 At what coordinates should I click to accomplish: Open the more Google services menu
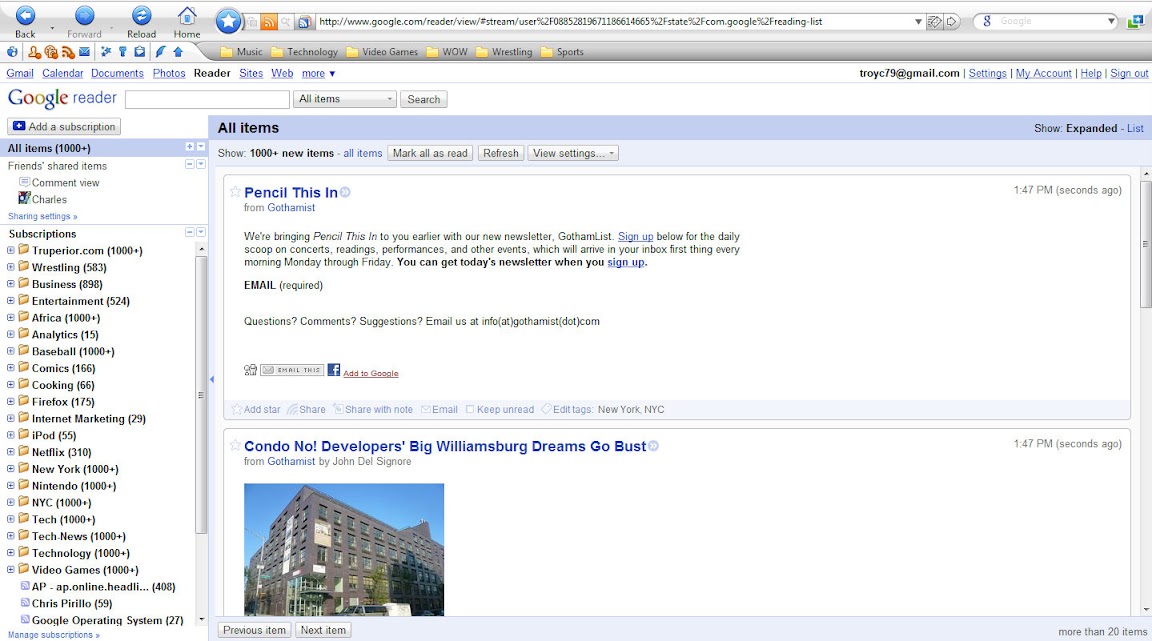coord(318,74)
